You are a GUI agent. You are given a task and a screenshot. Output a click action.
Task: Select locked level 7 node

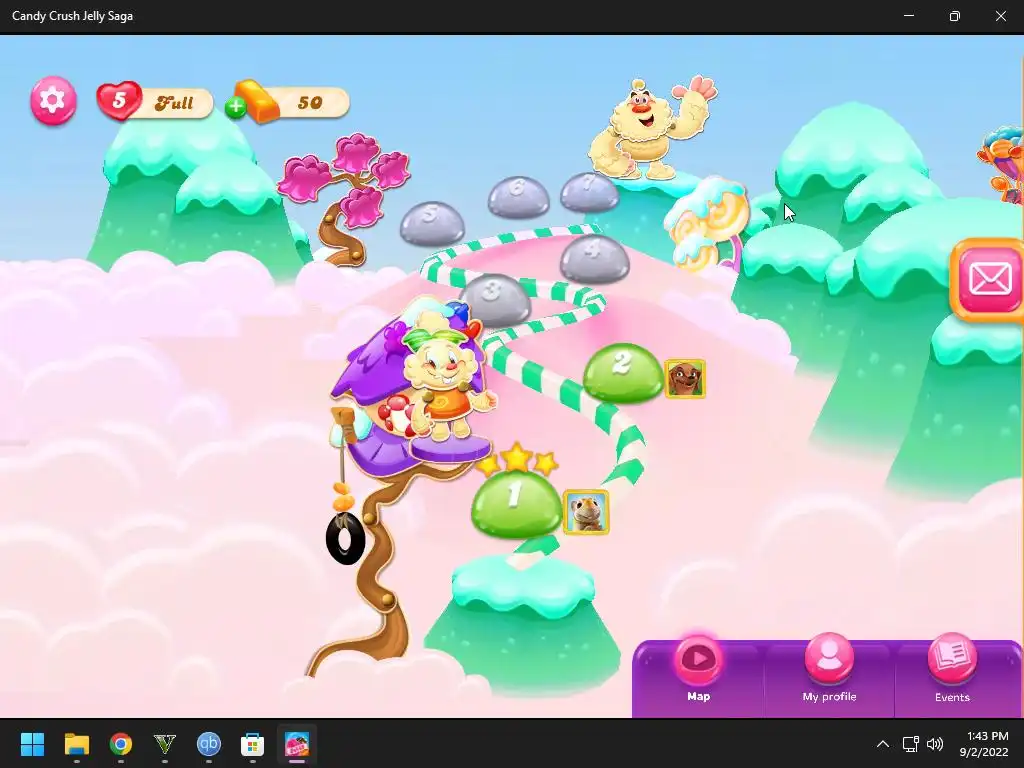(589, 191)
